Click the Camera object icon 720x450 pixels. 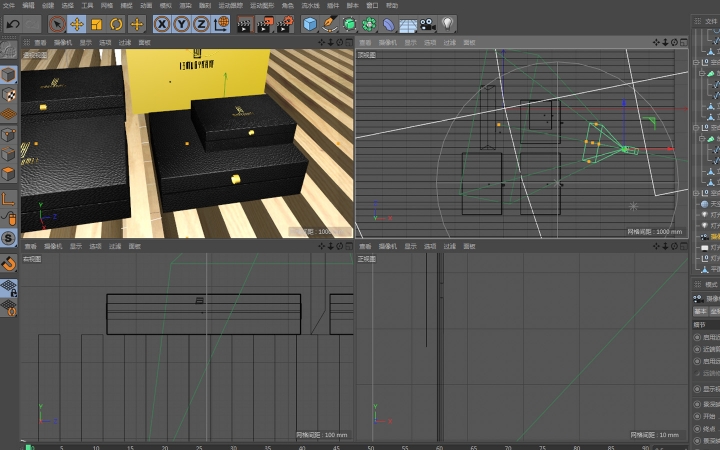pos(428,23)
